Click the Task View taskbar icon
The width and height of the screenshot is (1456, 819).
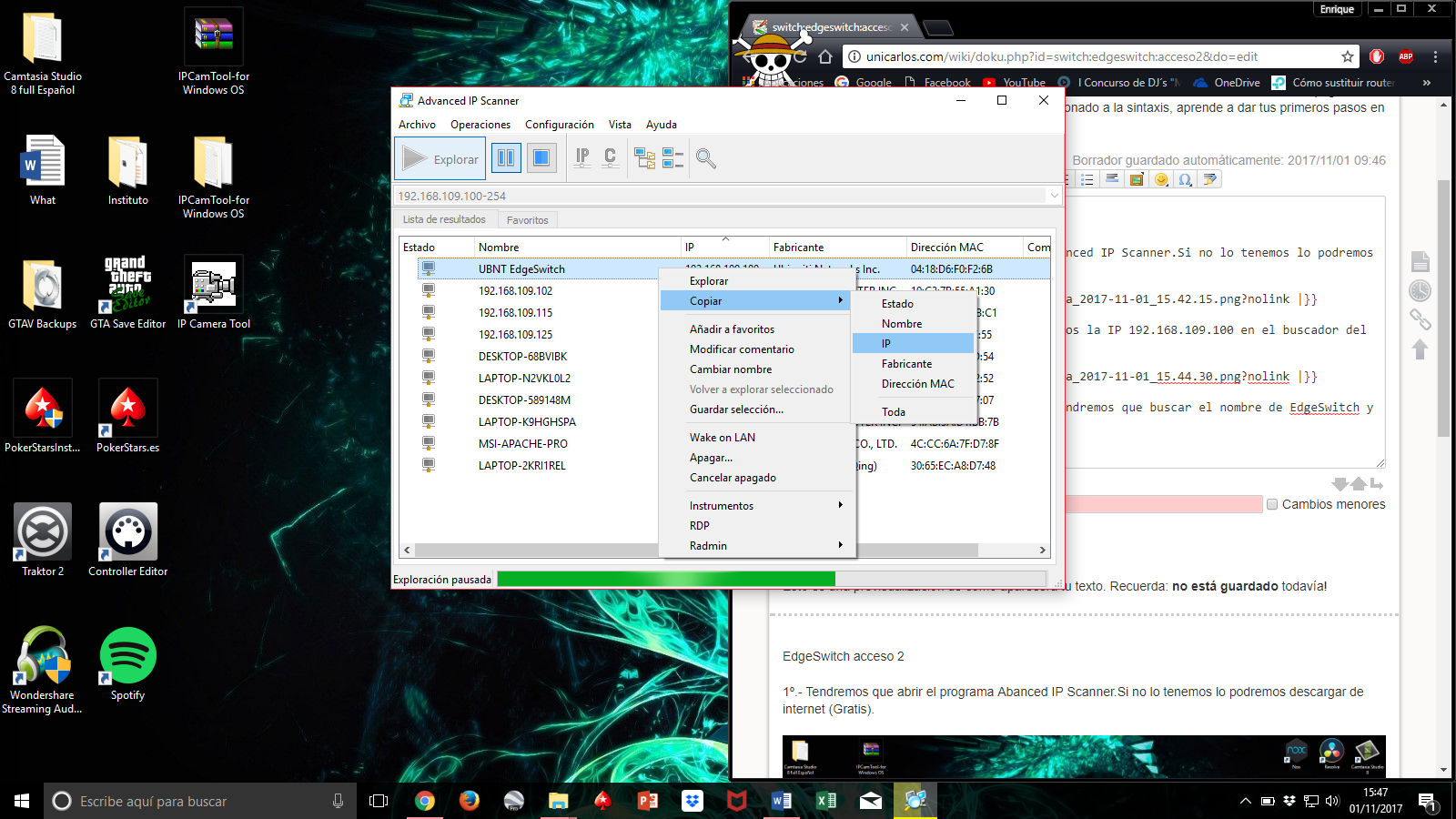pos(379,801)
